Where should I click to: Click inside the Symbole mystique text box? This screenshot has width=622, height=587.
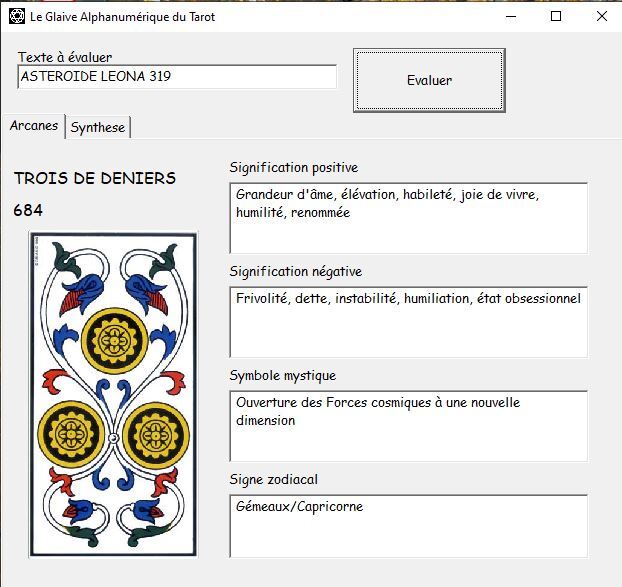[409, 426]
